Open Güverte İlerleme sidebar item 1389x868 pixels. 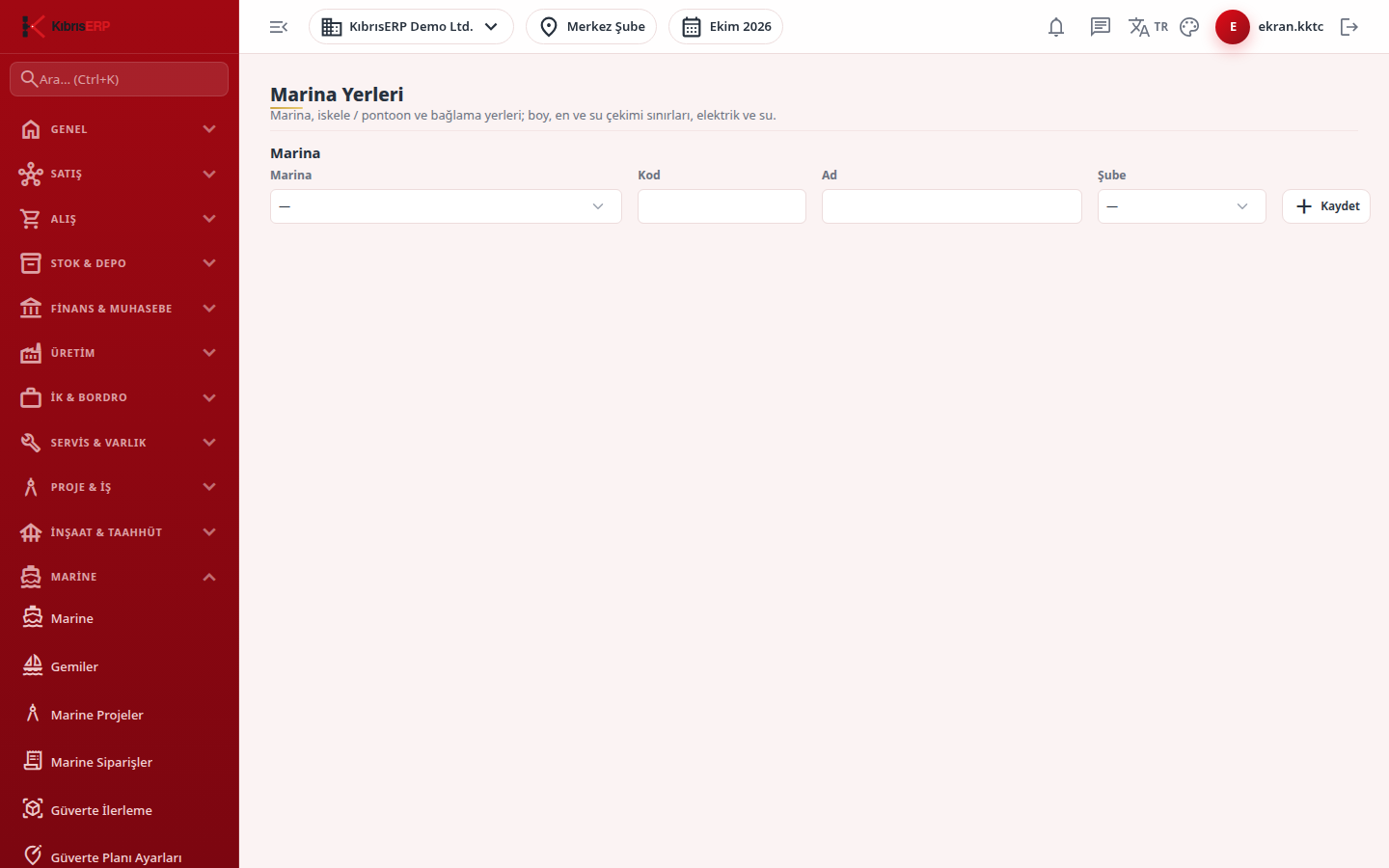point(120,810)
